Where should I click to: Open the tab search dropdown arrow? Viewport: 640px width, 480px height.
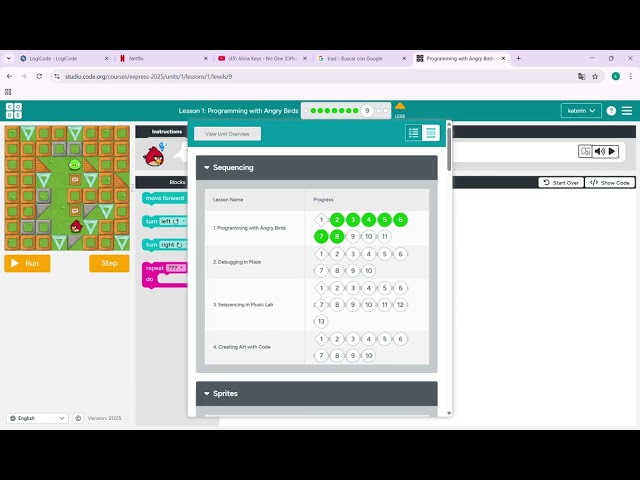point(9,58)
